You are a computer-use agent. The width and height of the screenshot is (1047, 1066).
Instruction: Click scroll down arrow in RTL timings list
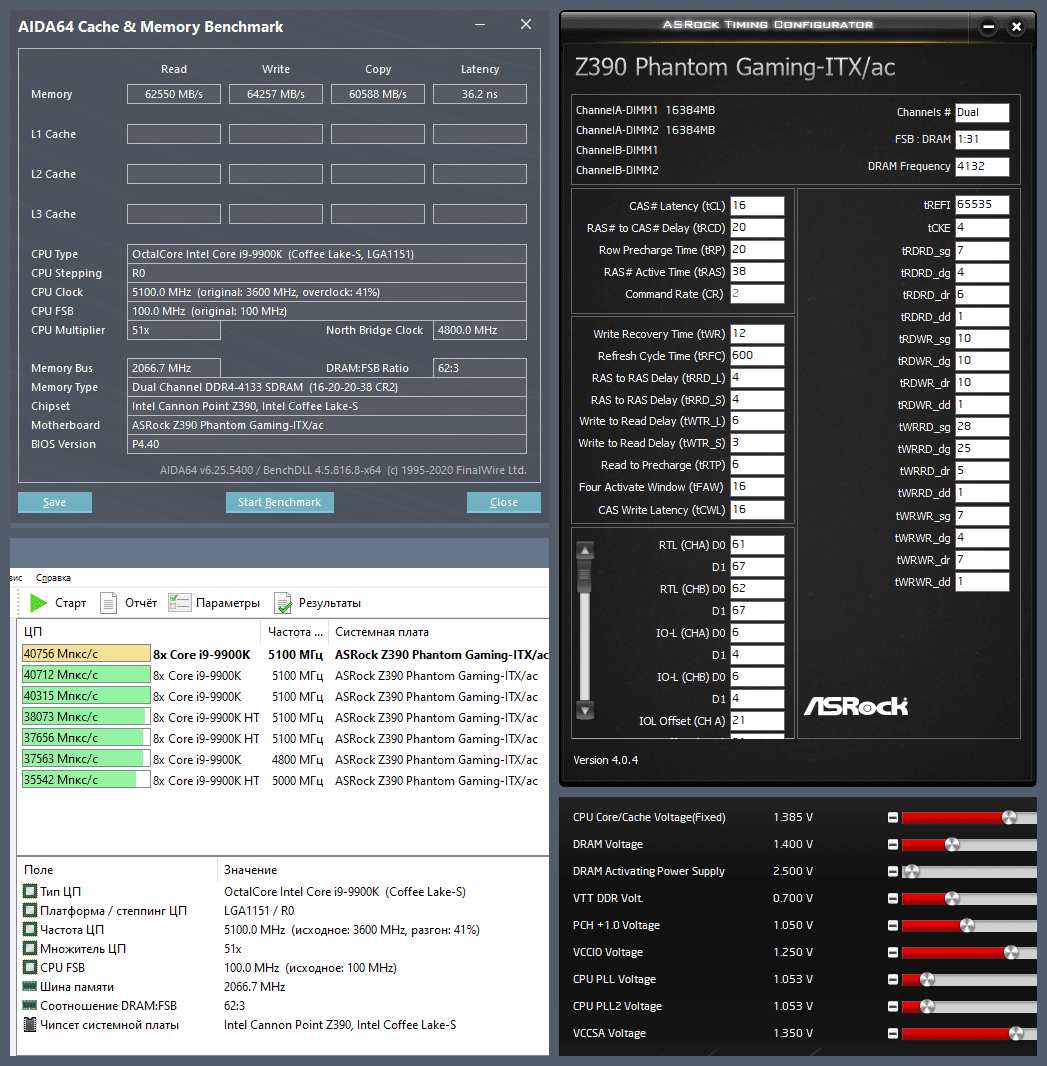tap(585, 710)
